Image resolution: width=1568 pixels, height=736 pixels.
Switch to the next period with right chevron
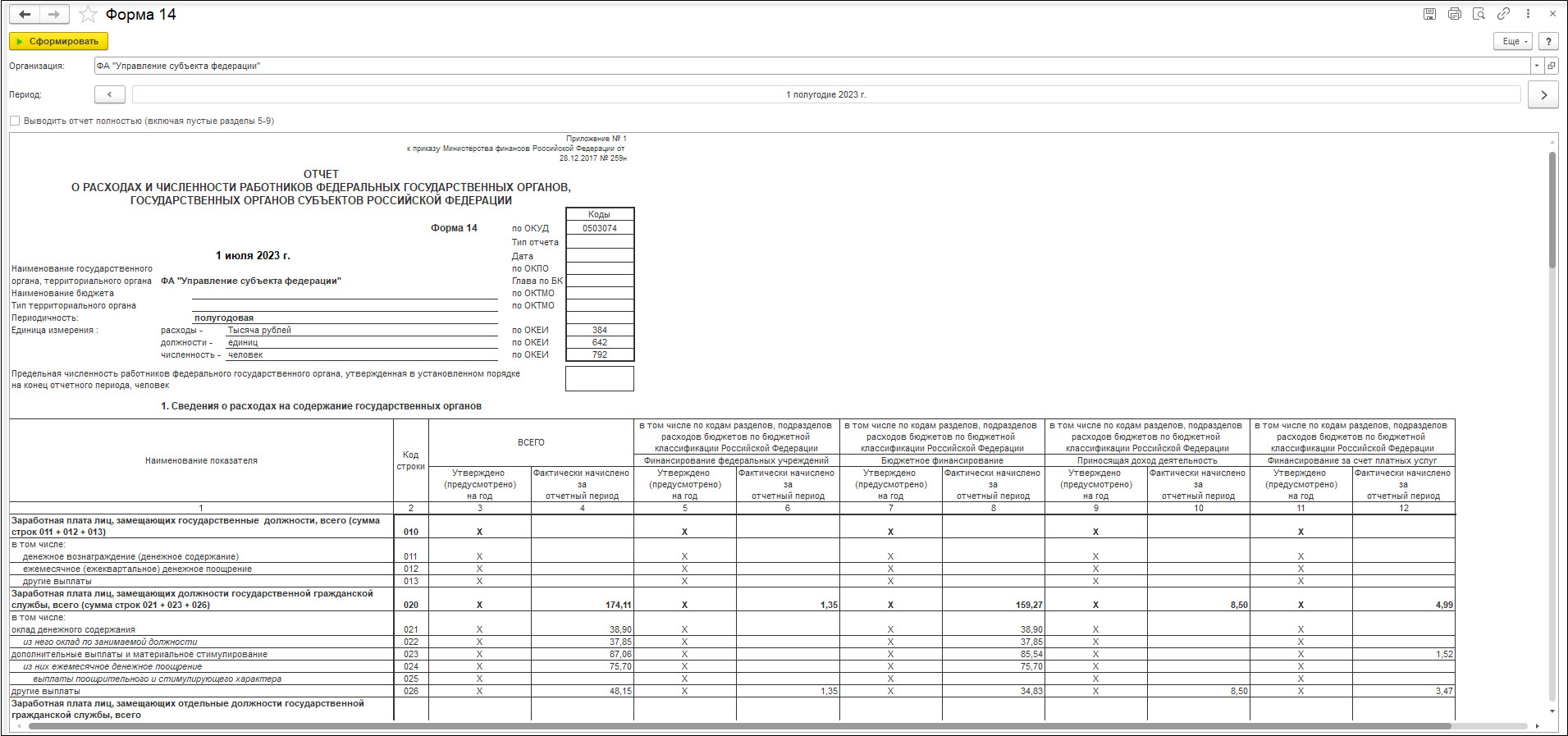[x=1543, y=95]
